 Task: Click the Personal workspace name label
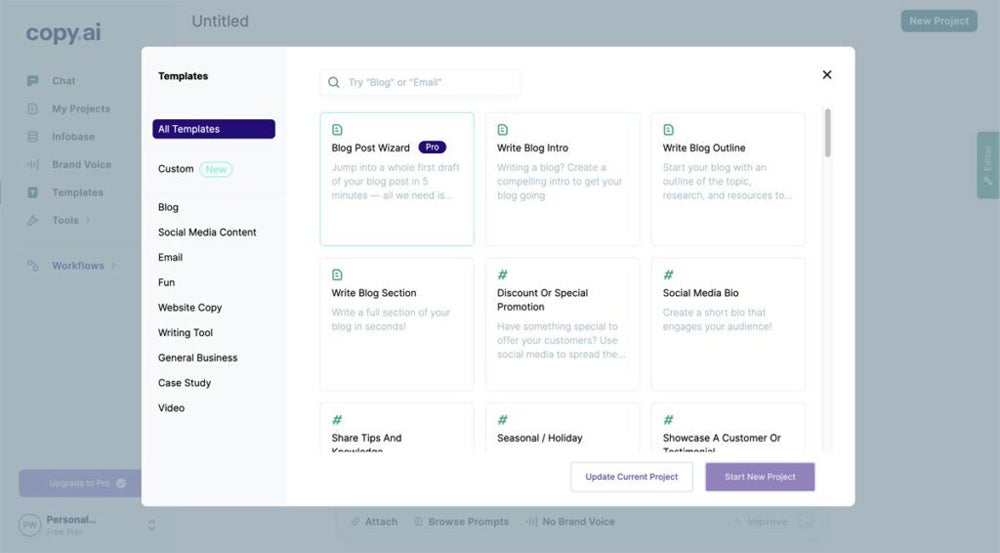pos(71,520)
